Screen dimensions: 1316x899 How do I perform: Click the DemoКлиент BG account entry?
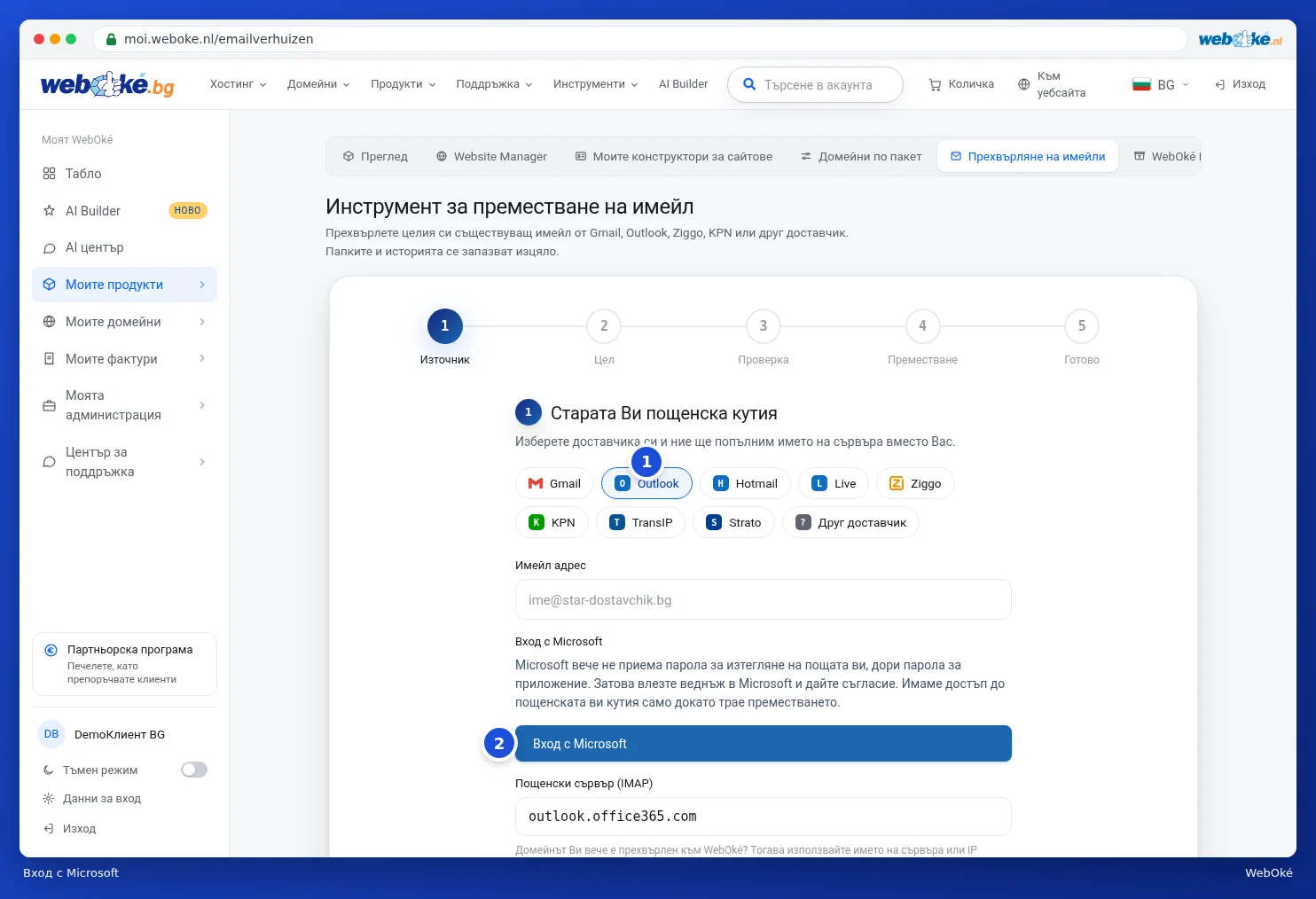point(102,735)
